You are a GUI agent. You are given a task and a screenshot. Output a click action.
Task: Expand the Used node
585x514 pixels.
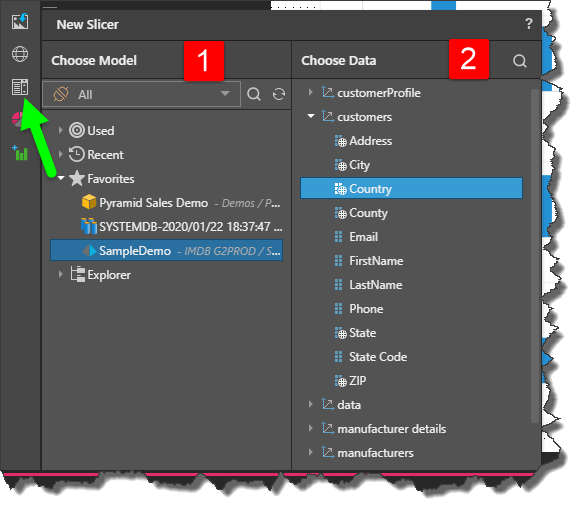coord(60,130)
